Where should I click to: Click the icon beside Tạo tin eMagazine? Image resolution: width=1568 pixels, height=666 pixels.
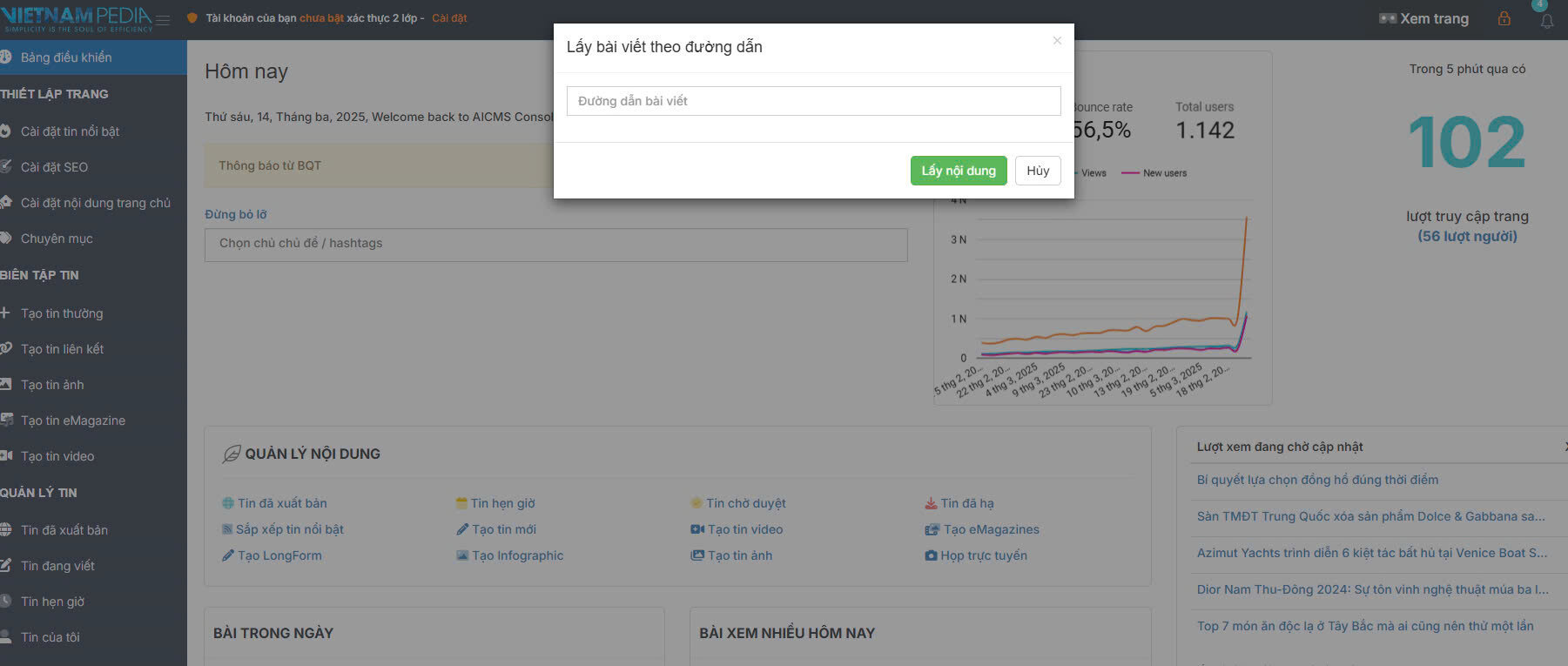pyautogui.click(x=5, y=420)
